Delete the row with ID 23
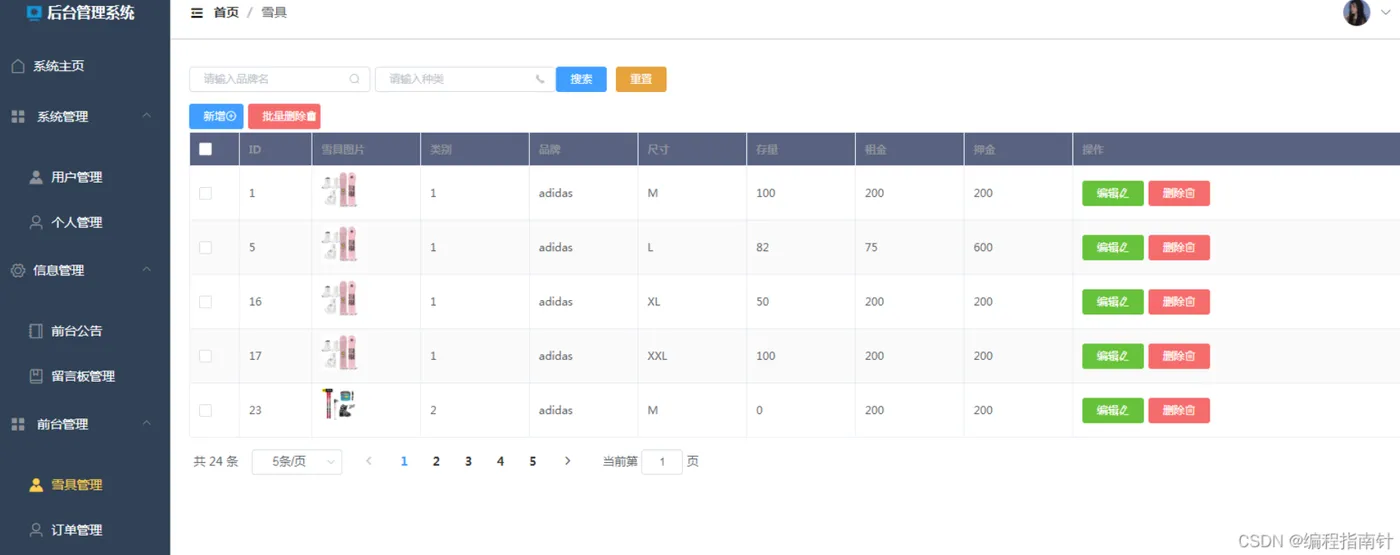 1179,410
